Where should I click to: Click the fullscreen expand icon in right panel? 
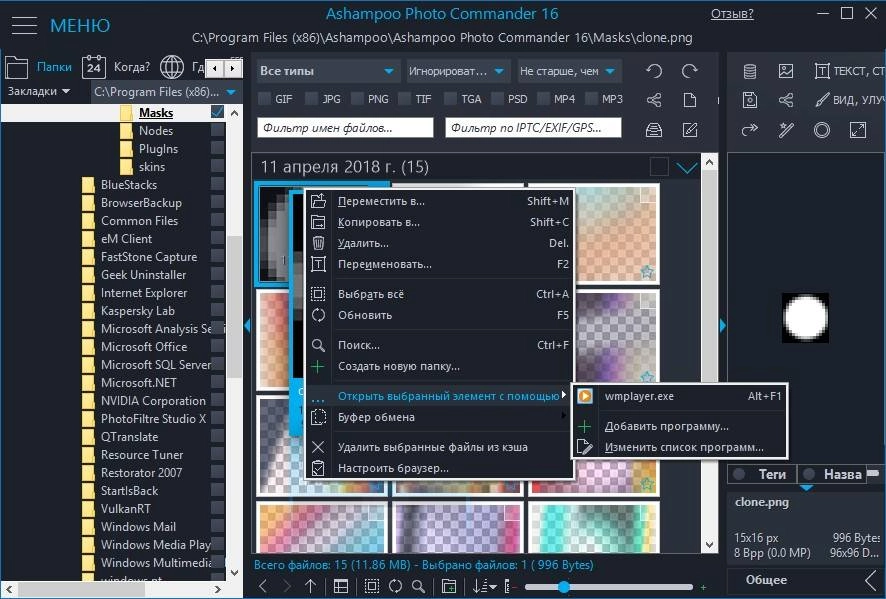(858, 131)
